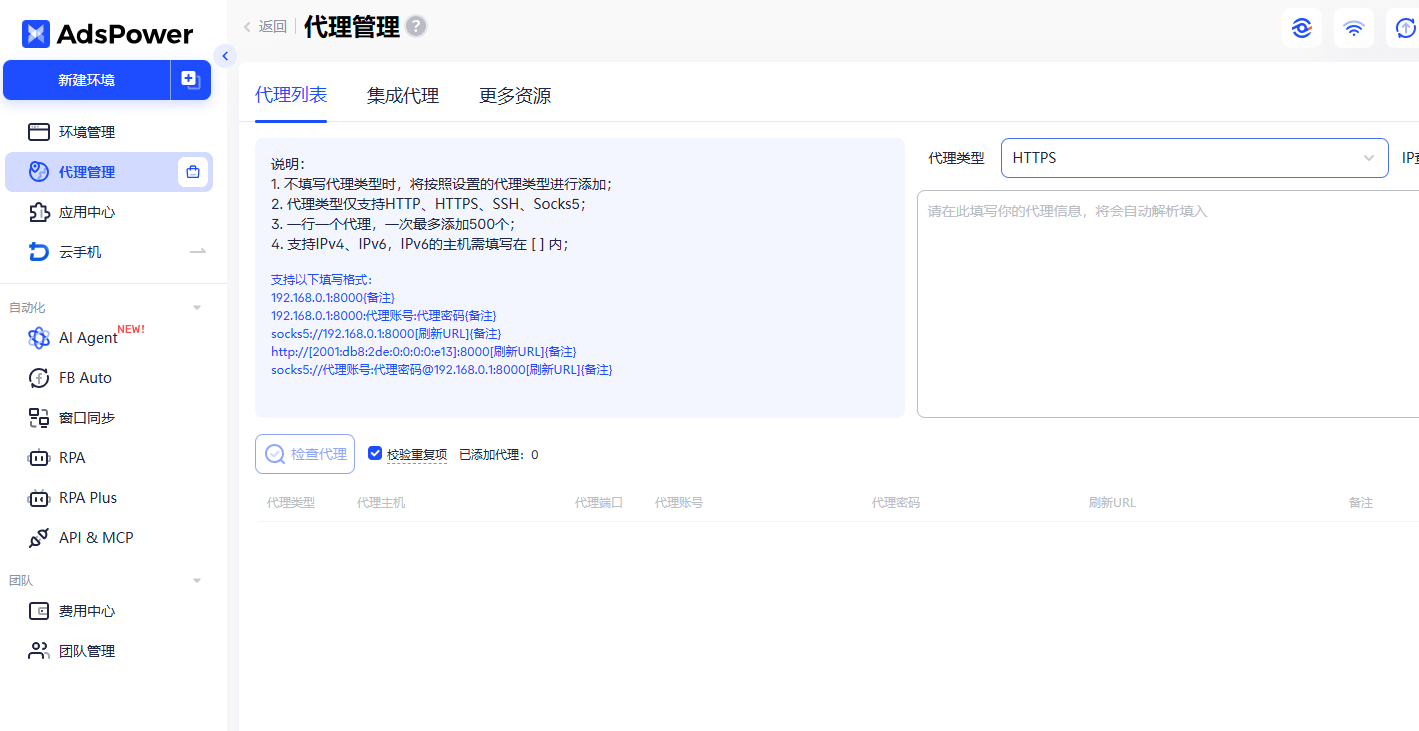Click 环境管理 window icon
1419x731 pixels.
[x=39, y=132]
